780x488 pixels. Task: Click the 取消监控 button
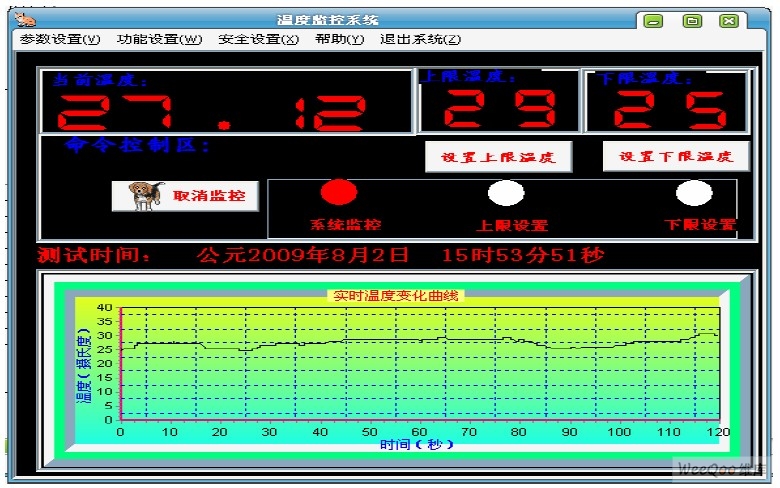pos(185,196)
